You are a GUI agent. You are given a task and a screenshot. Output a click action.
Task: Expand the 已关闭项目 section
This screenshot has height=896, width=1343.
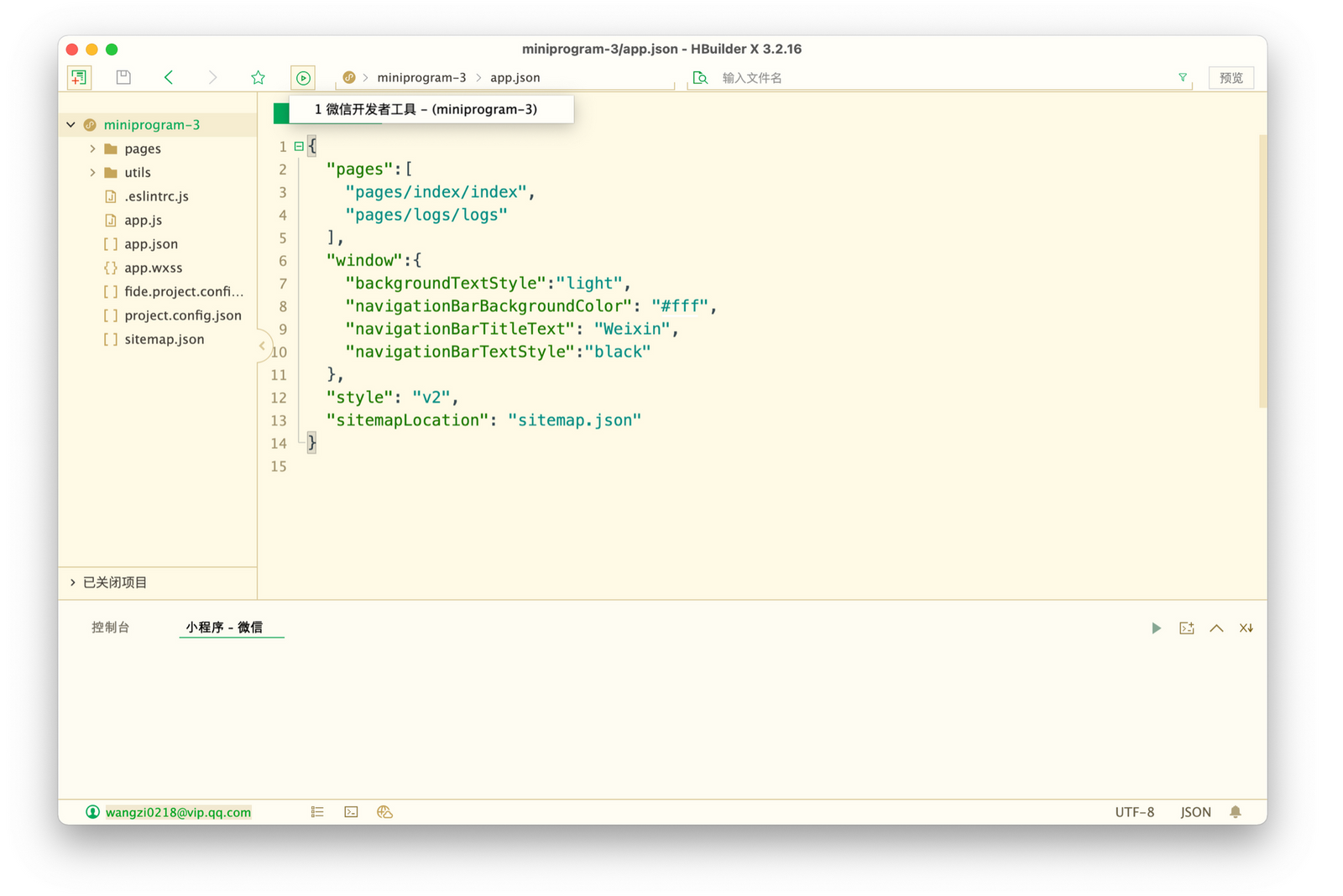coord(73,582)
